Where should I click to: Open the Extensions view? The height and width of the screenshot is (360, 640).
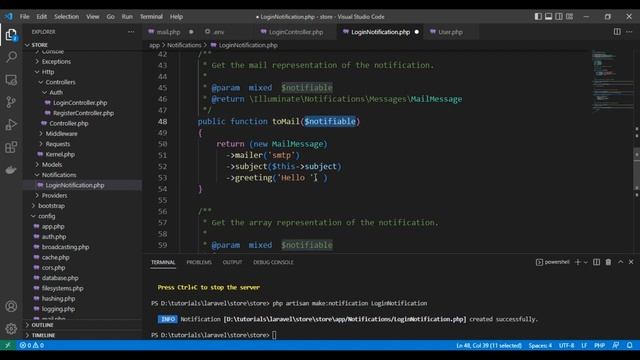[x=11, y=147]
